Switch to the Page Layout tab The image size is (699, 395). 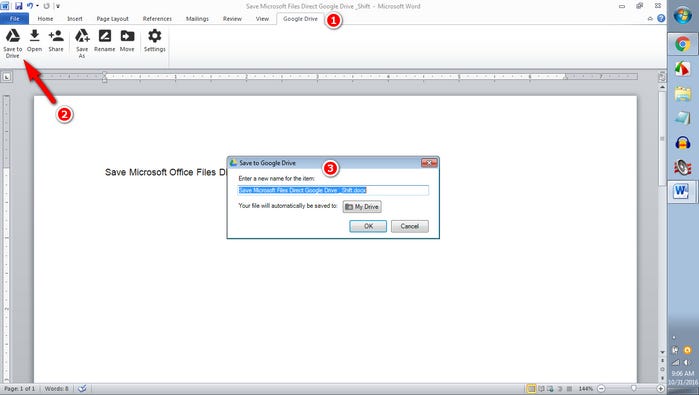[x=112, y=19]
